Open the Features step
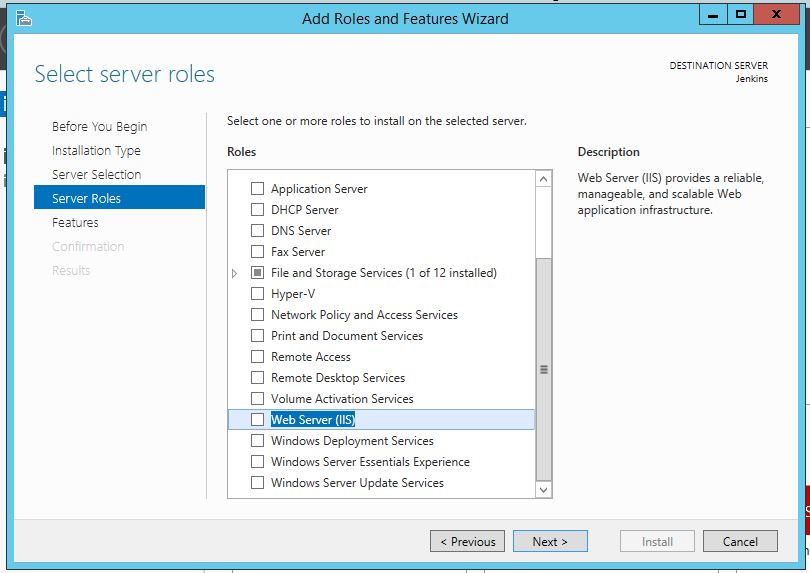This screenshot has width=810, height=573. tap(75, 223)
